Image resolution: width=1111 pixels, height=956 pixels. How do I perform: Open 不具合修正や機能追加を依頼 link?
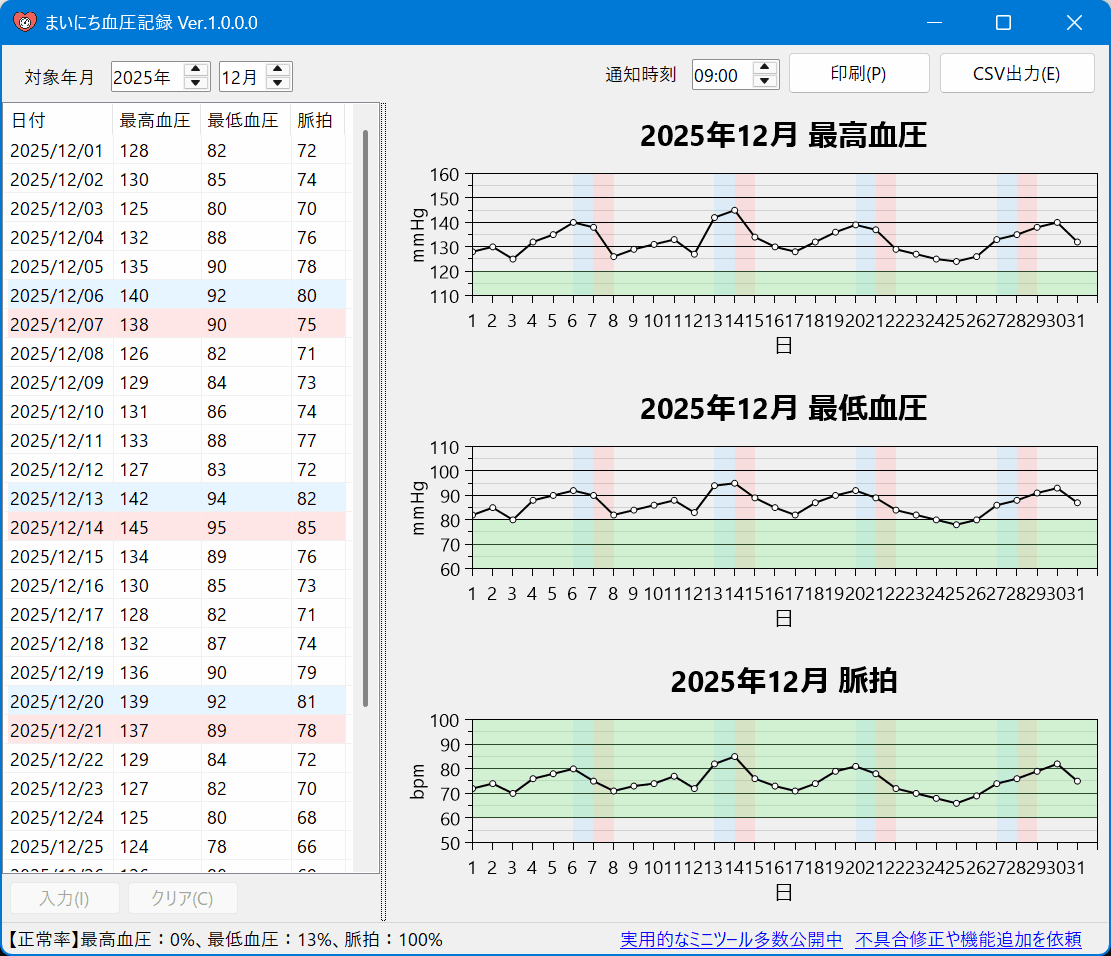(968, 940)
